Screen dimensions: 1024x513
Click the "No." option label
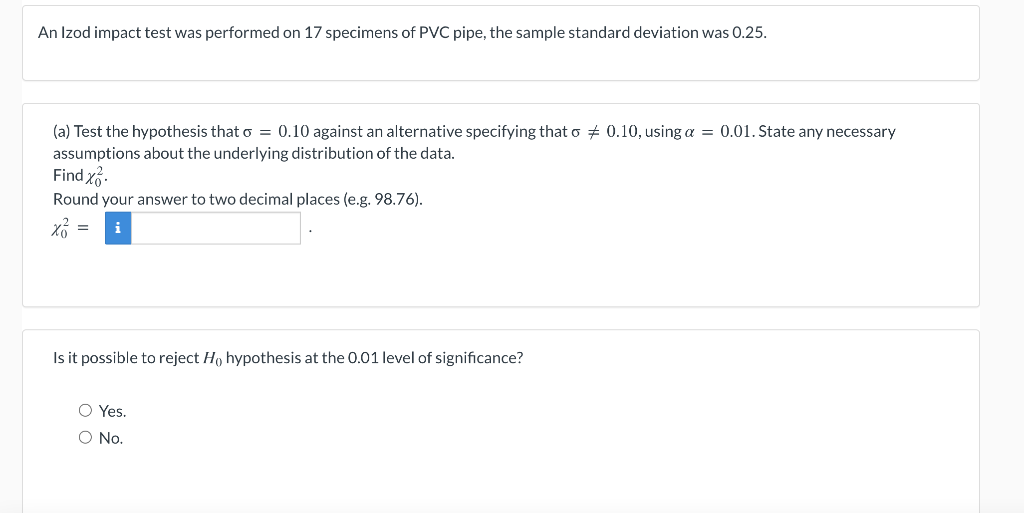111,438
